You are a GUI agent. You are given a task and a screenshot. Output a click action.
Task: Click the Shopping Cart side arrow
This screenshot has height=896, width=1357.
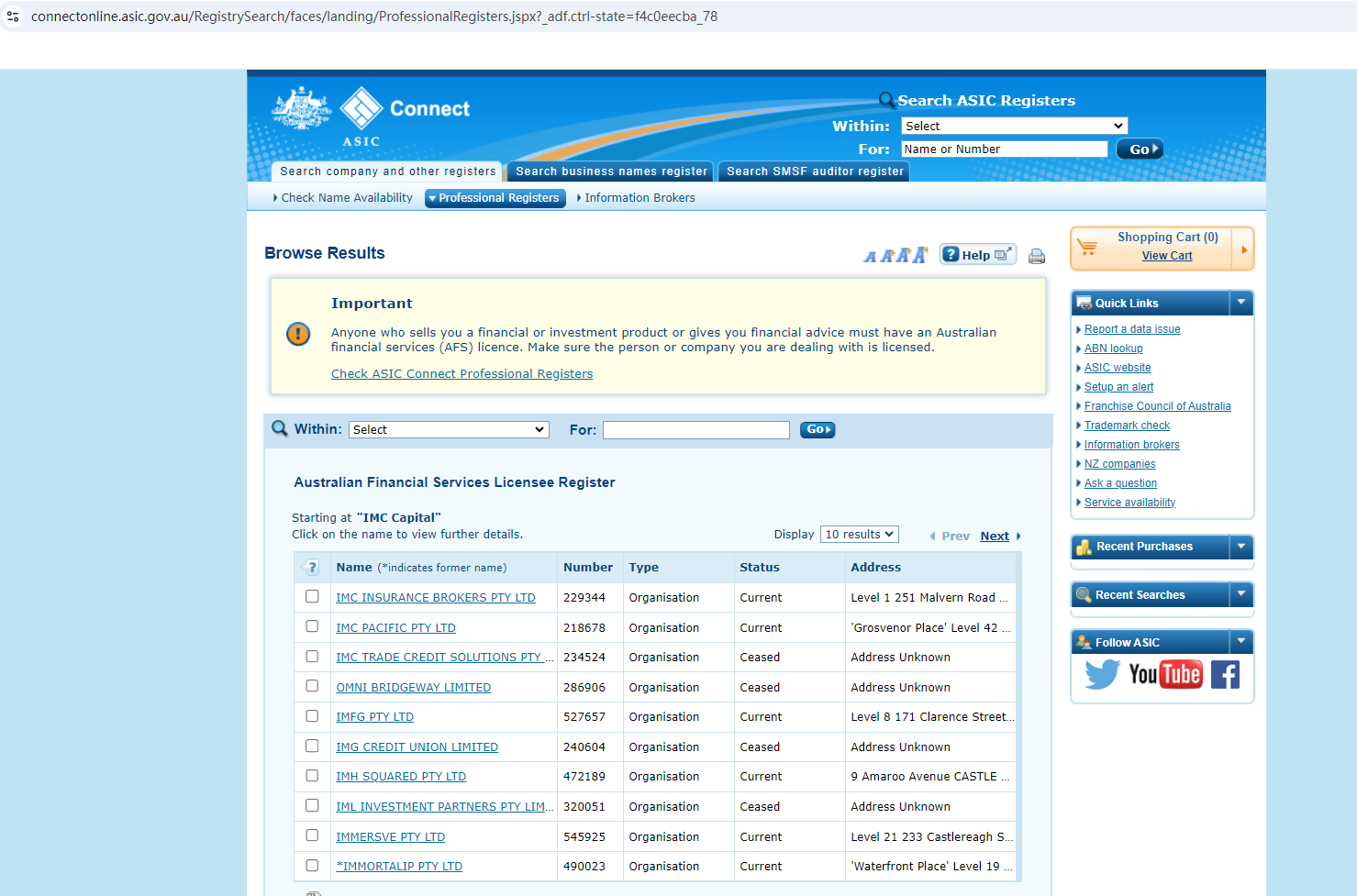[x=1244, y=249]
